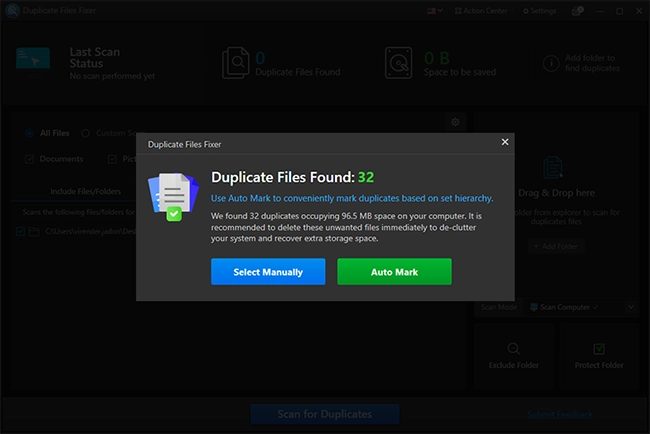The width and height of the screenshot is (650, 434).
Task: Click the Duplicate Files Fixer app logo
Action: [x=12, y=10]
